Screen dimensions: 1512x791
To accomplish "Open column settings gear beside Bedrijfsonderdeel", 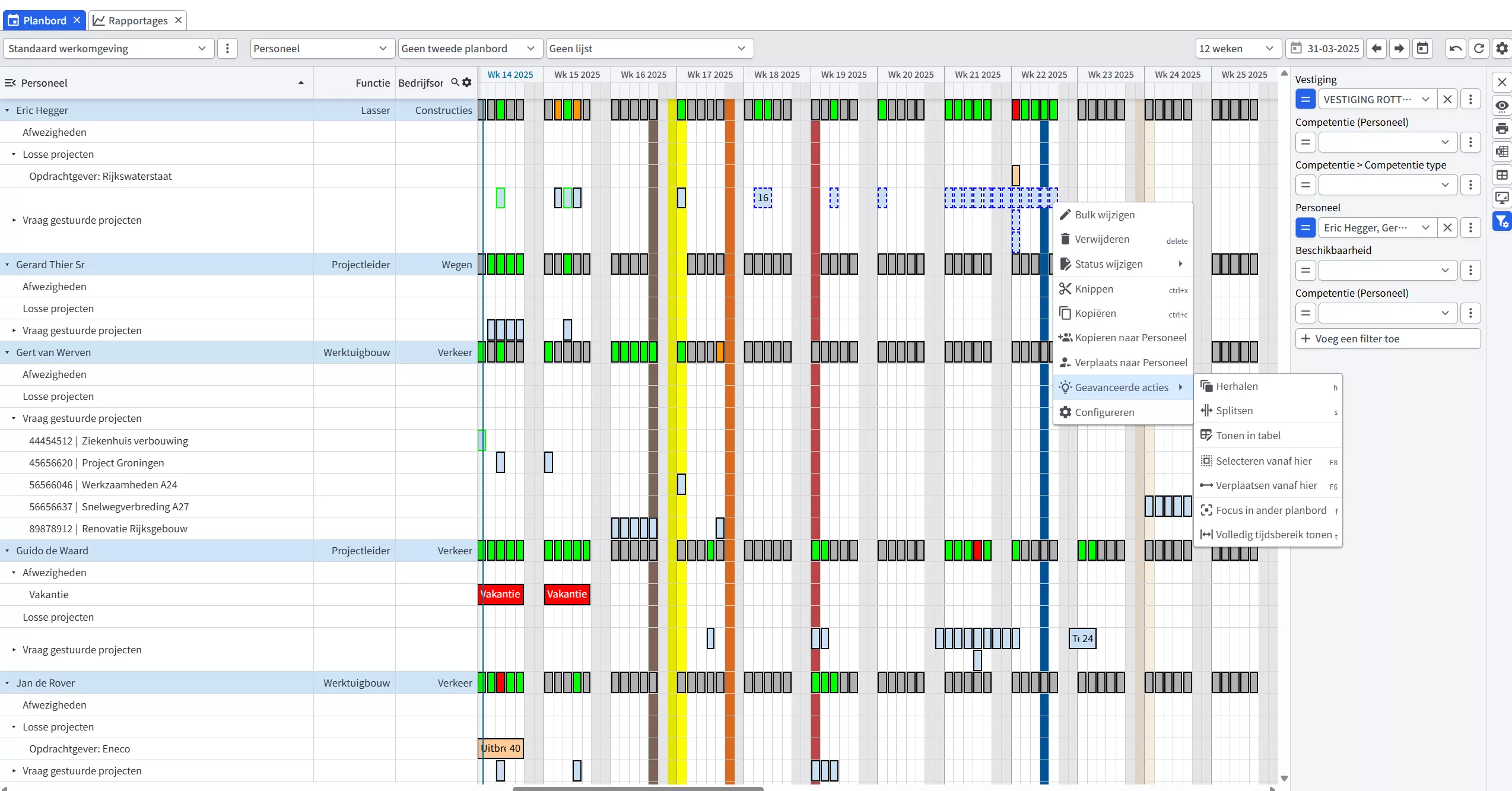I will tap(467, 82).
